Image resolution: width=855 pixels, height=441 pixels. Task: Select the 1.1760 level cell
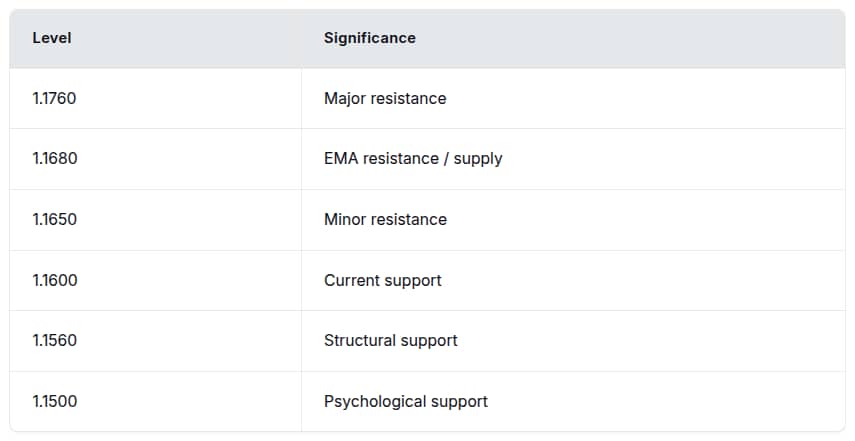(x=54, y=99)
